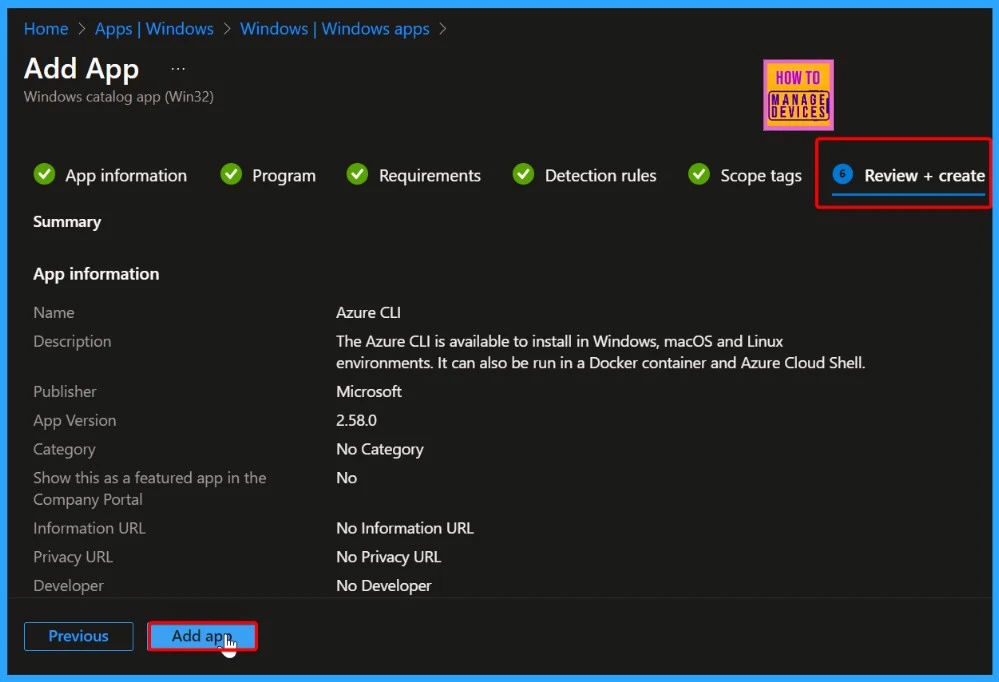The width and height of the screenshot is (999, 682).
Task: Click the step 6 circle icon
Action: [x=842, y=174]
